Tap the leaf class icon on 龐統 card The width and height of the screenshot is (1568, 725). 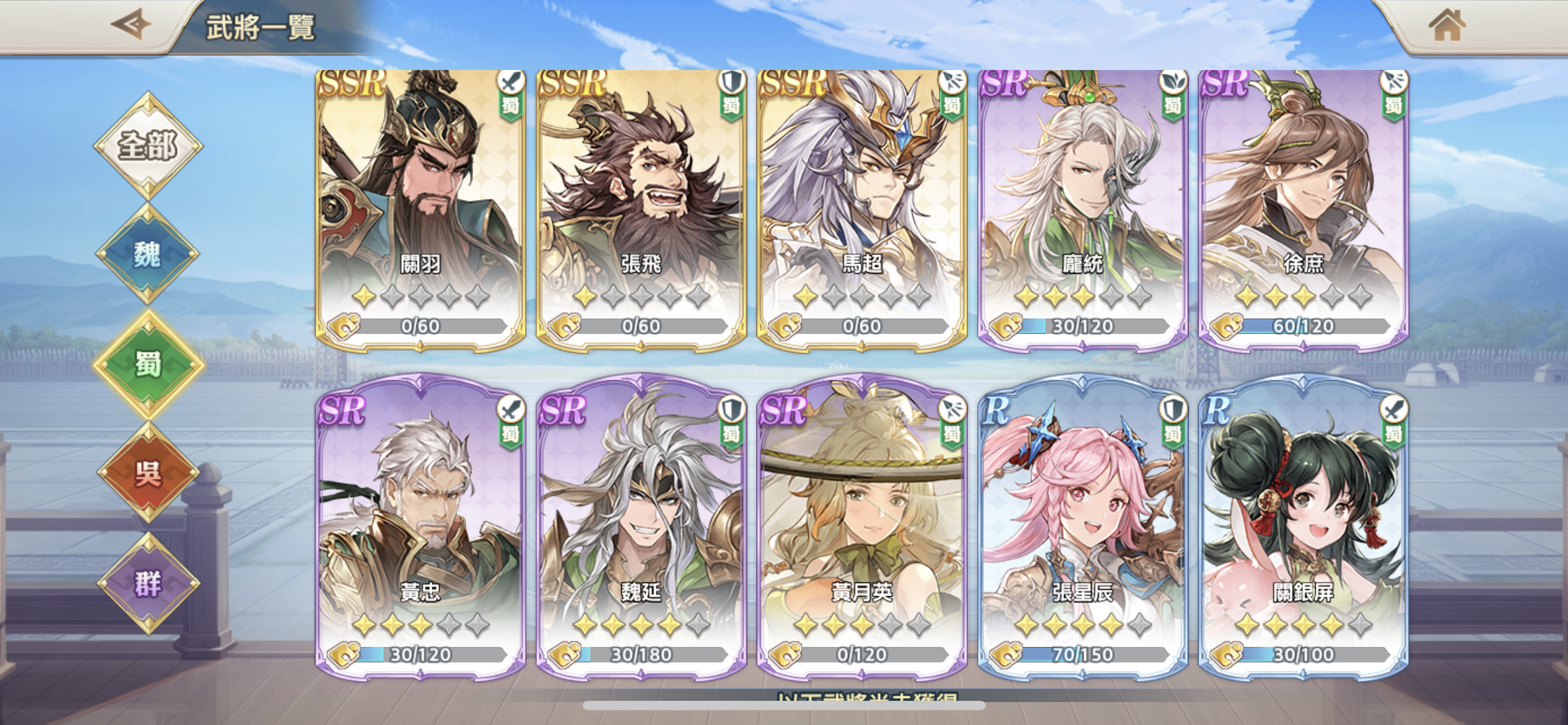[x=1173, y=82]
